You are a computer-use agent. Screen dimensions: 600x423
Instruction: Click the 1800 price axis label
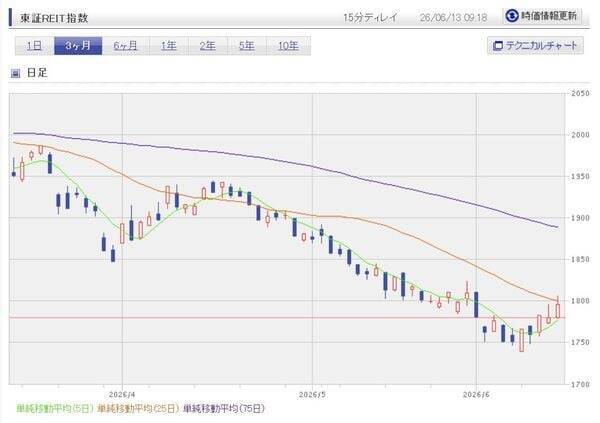[x=580, y=301]
